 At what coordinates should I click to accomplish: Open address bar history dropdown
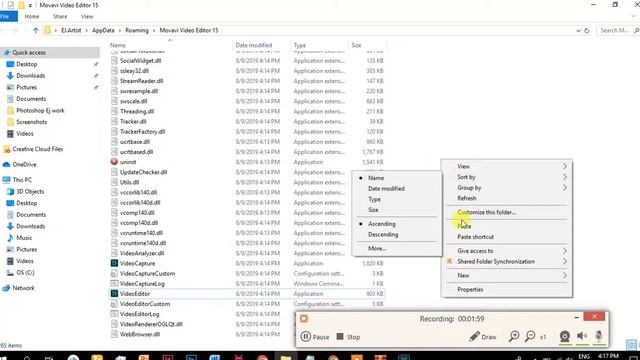click(578, 31)
